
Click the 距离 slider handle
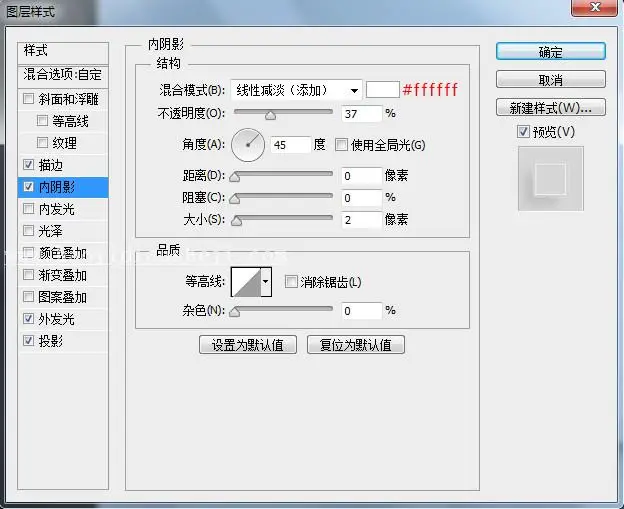235,177
